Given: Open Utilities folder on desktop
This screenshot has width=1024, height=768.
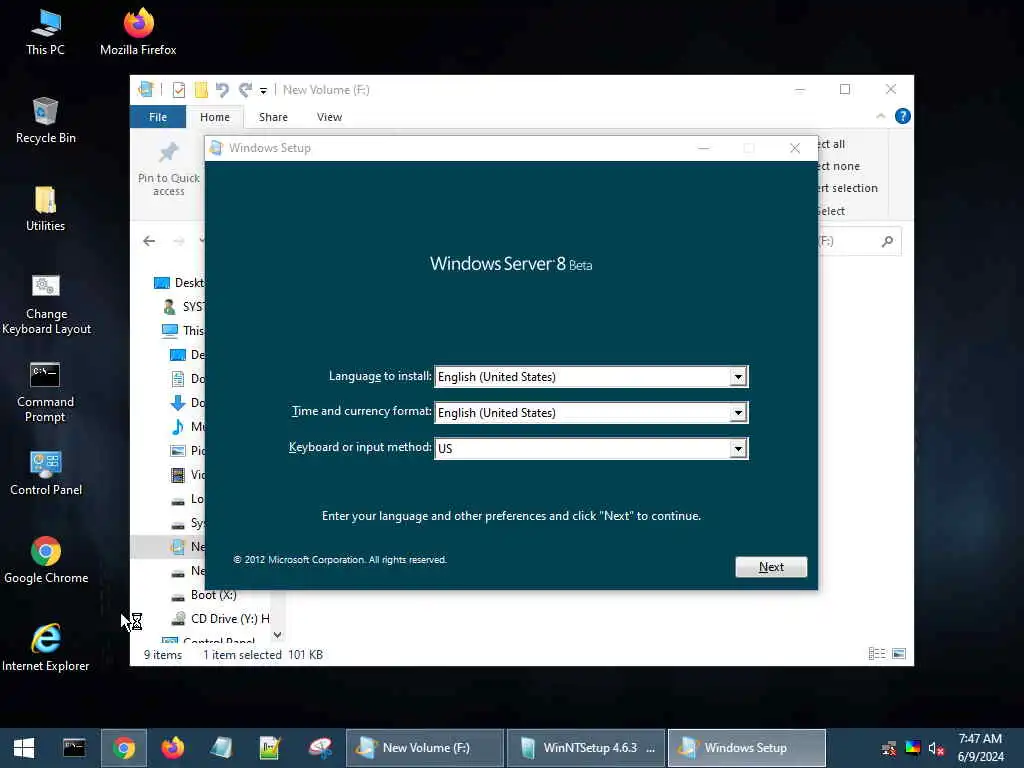Looking at the screenshot, I should 45,208.
